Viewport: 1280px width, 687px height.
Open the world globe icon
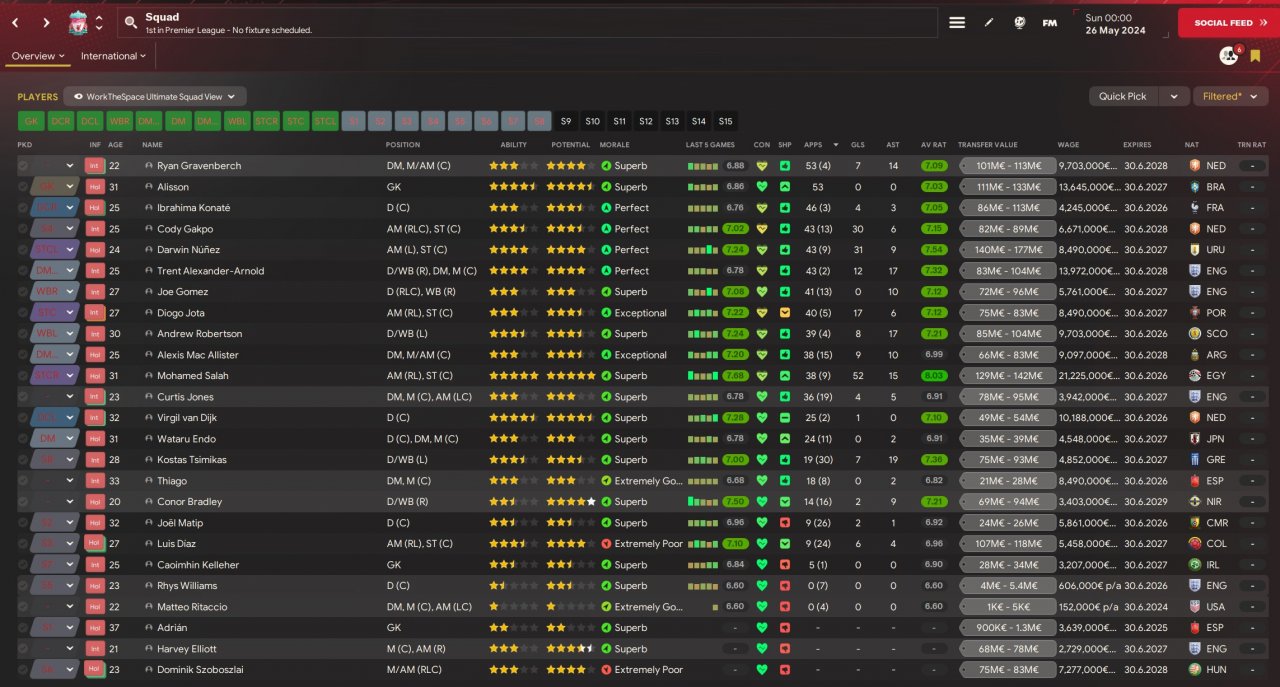[x=1019, y=22]
